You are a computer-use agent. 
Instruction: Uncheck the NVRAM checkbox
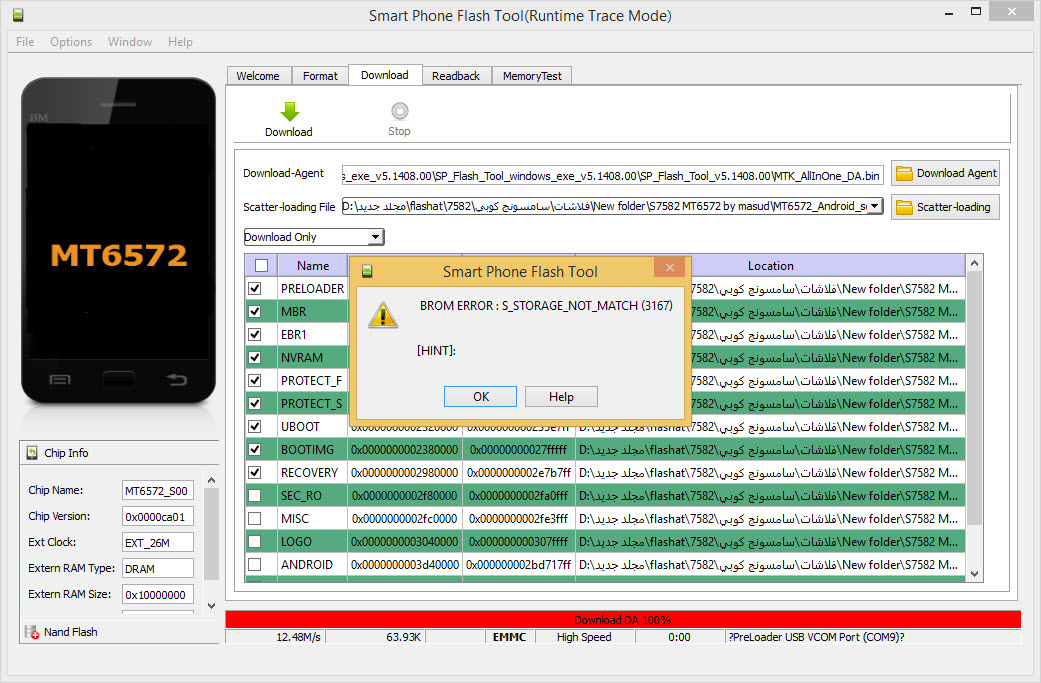coord(254,357)
